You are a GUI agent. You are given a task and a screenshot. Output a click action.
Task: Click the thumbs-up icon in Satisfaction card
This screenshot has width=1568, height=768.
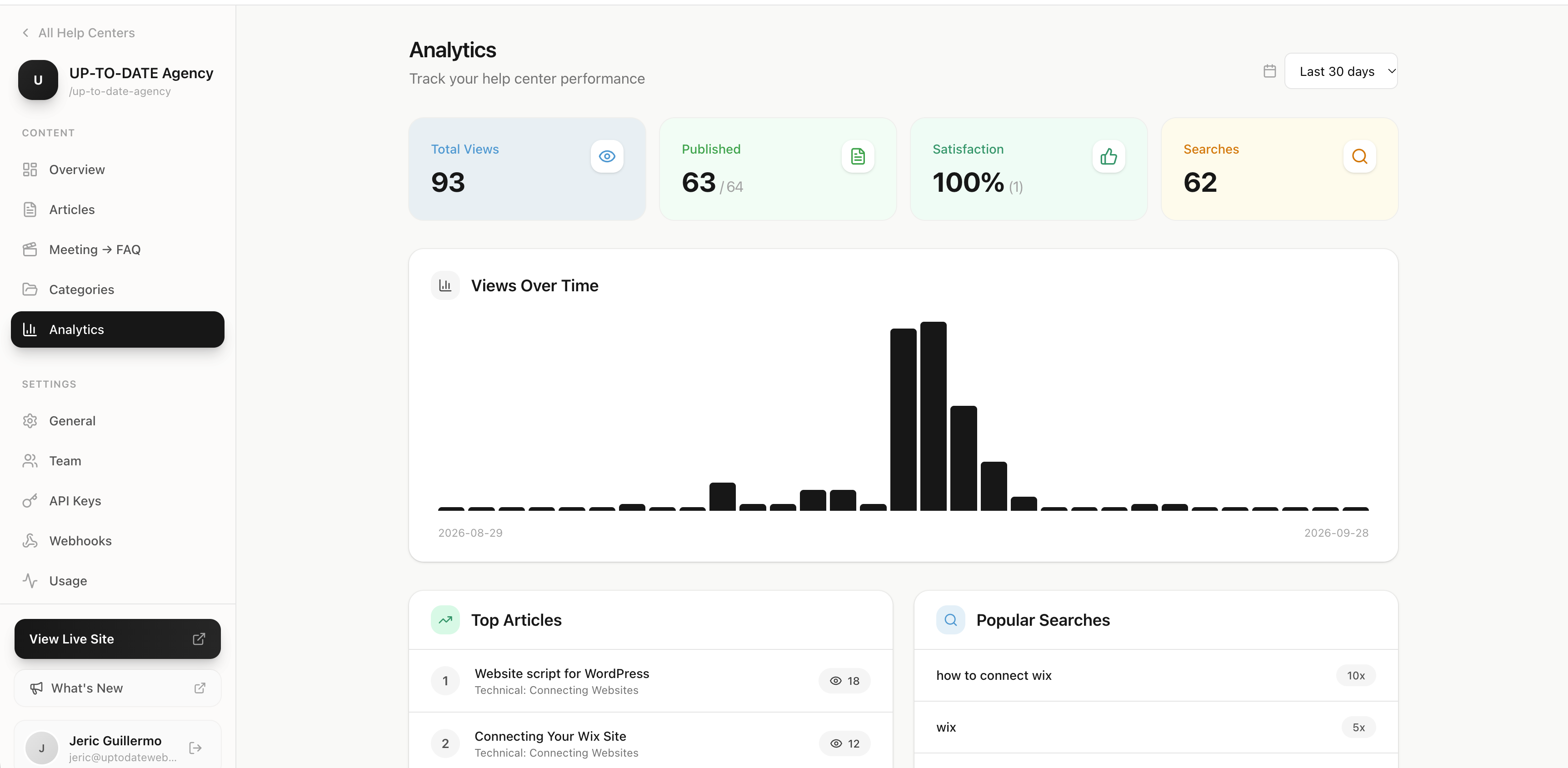click(x=1109, y=156)
